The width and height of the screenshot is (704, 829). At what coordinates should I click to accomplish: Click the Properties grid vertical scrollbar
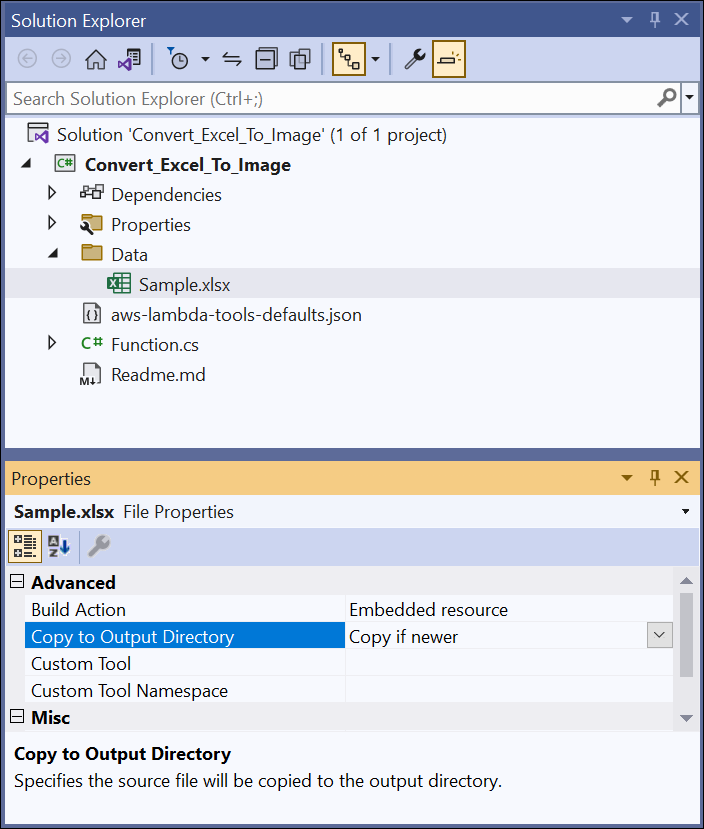click(x=685, y=635)
